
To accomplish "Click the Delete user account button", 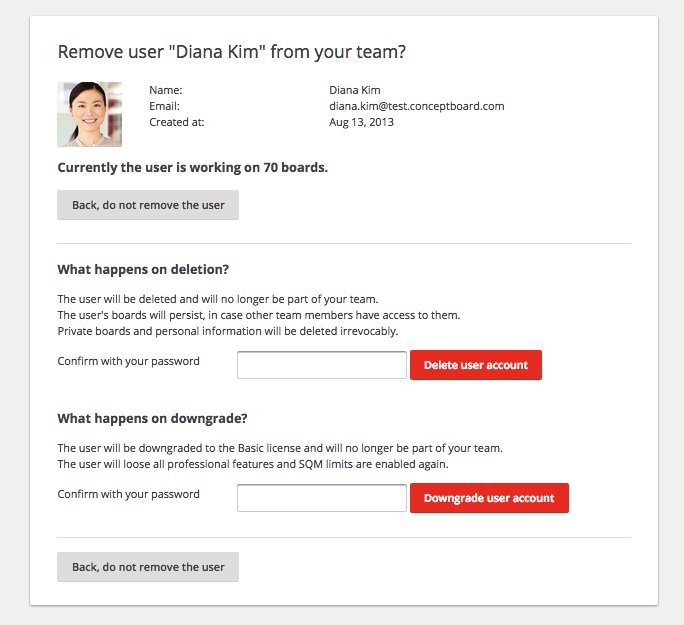I will click(476, 365).
